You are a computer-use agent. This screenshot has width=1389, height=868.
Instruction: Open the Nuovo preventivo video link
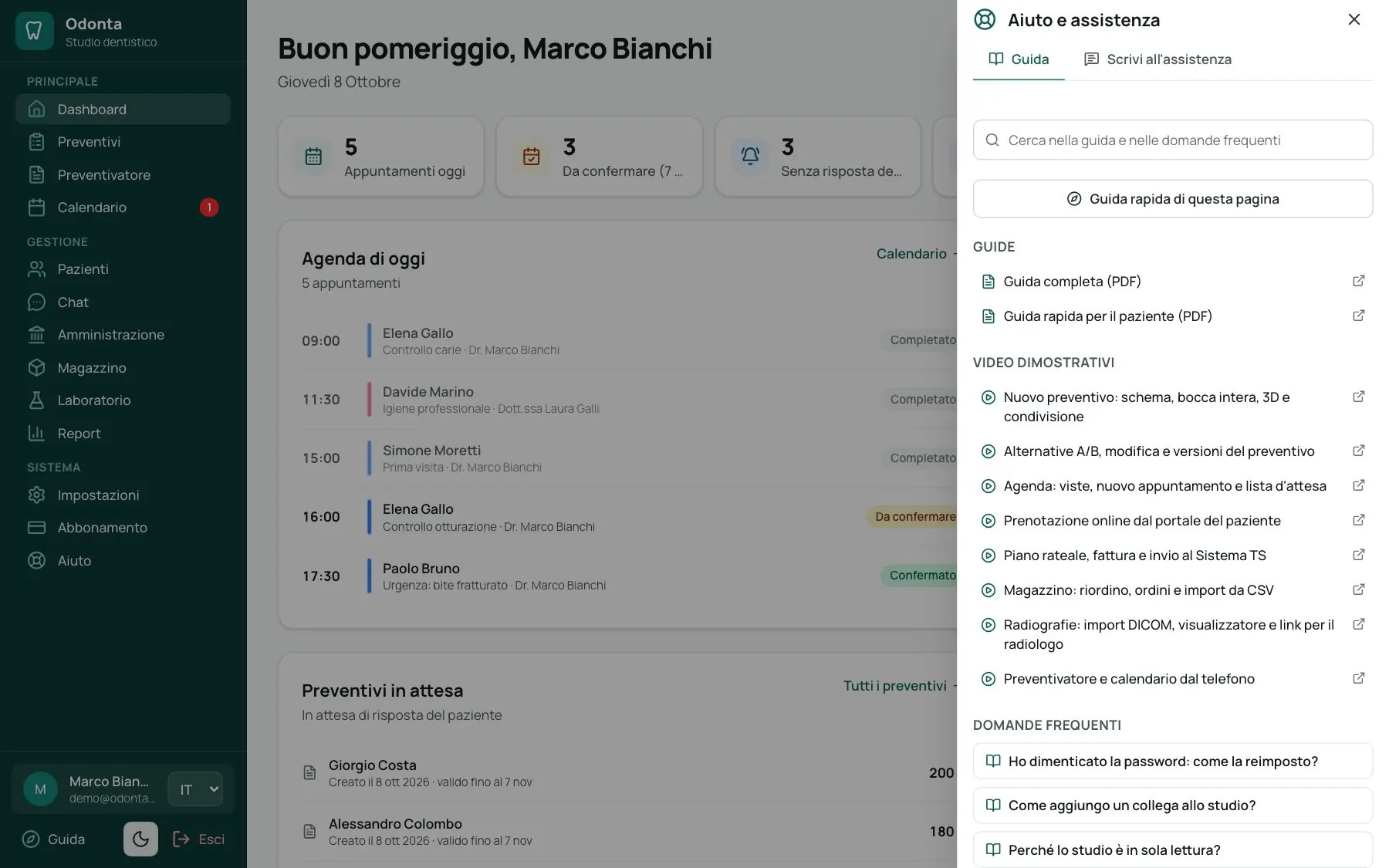(x=1173, y=407)
